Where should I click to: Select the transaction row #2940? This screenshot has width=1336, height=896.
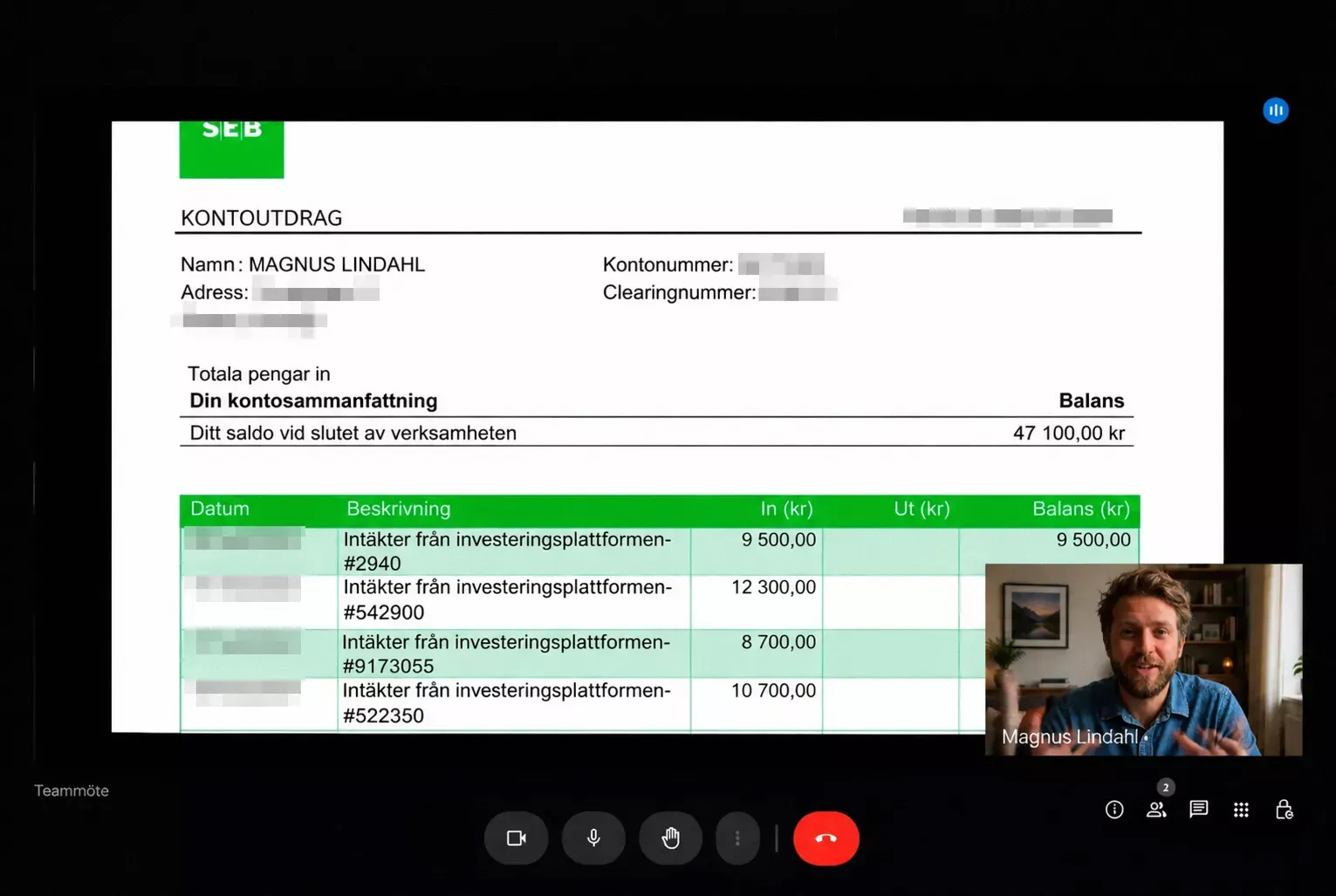660,551
